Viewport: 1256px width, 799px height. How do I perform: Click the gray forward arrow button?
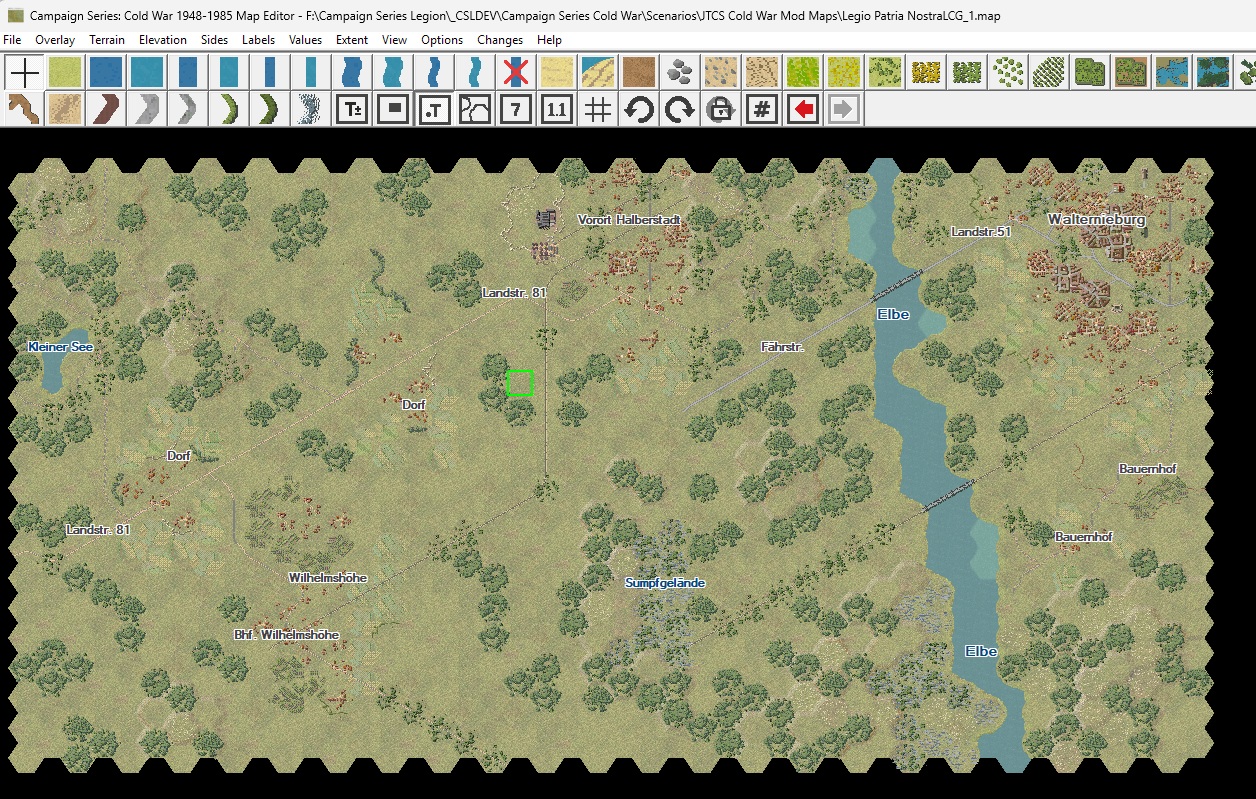[x=841, y=109]
